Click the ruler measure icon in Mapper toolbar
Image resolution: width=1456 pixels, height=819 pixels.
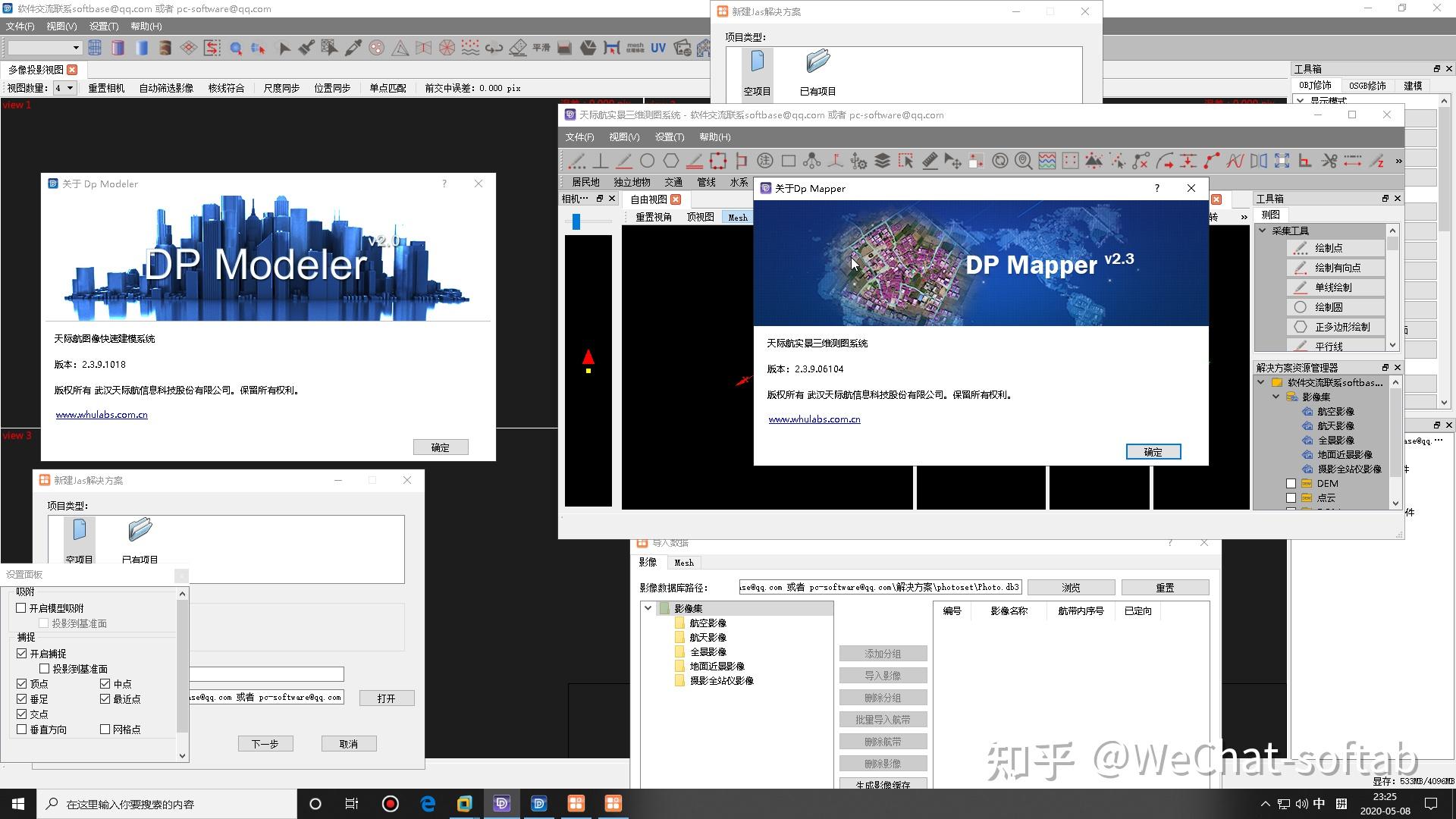point(929,161)
